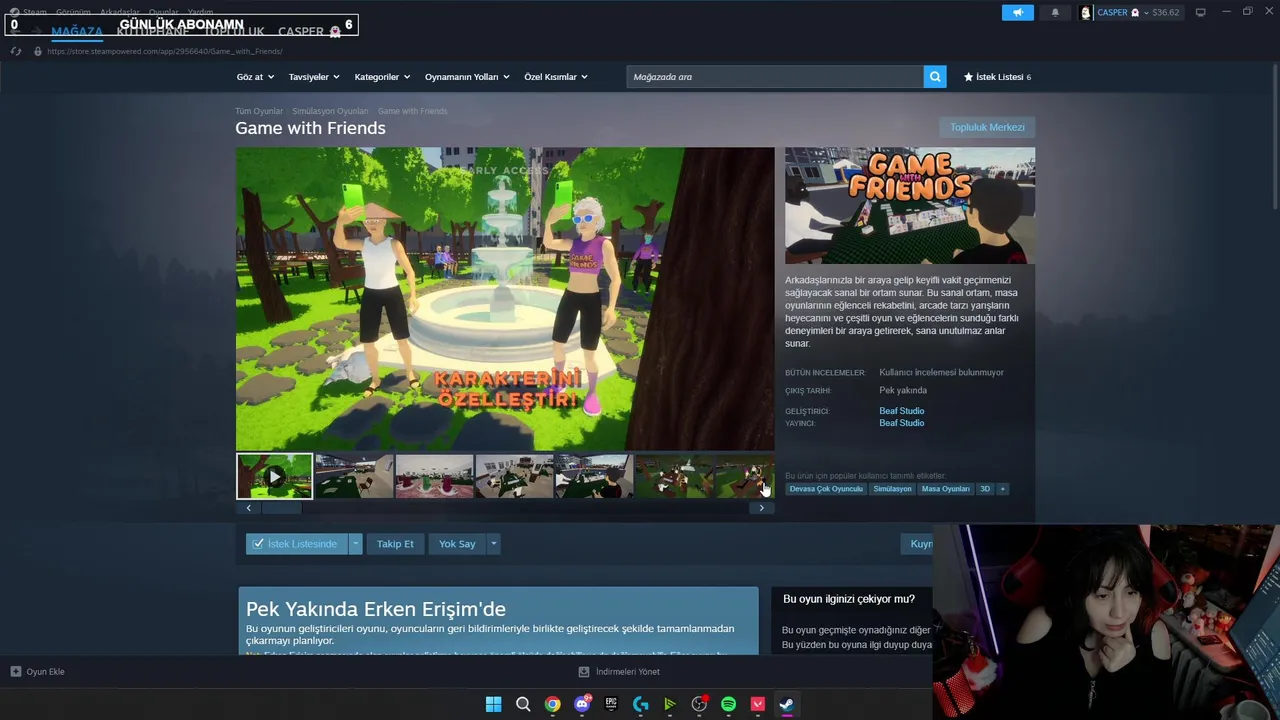Open the Yardım menu
This screenshot has height=720, width=1280.
[x=200, y=12]
